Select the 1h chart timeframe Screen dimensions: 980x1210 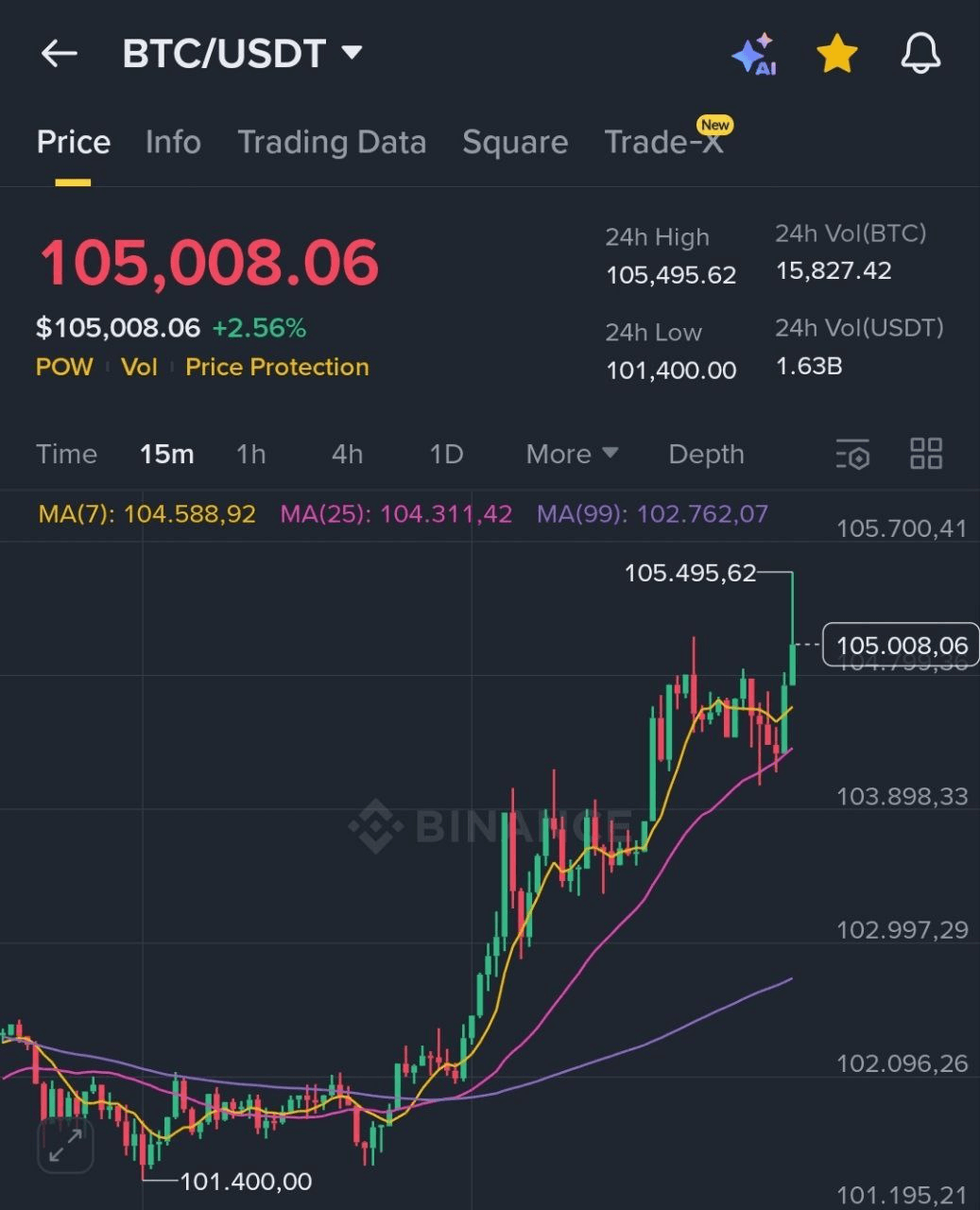click(x=250, y=455)
